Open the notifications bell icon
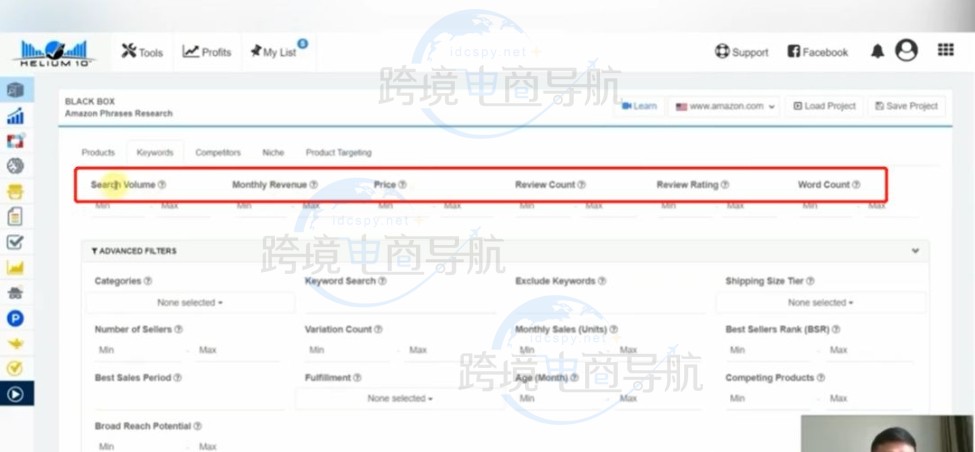 (x=877, y=52)
